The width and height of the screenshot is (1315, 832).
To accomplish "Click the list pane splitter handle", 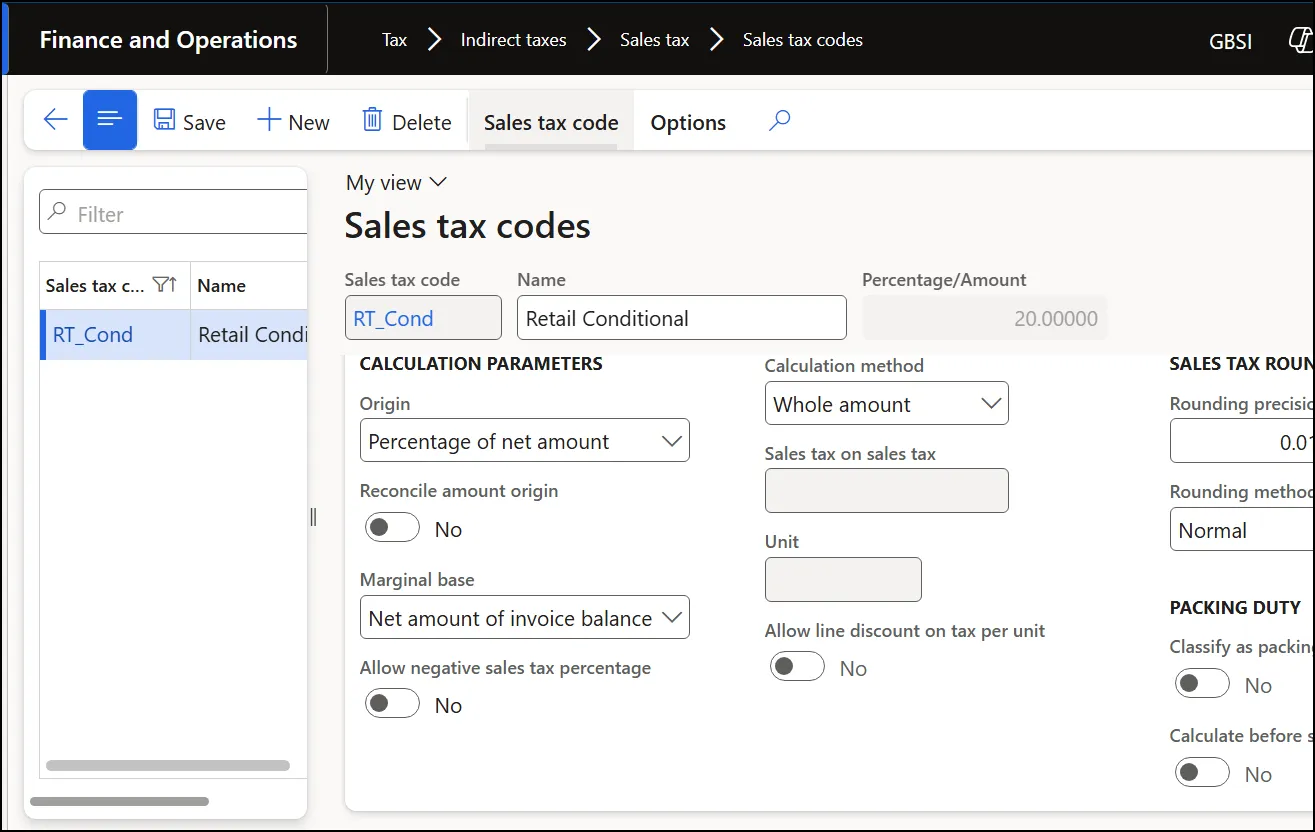I will click(313, 517).
